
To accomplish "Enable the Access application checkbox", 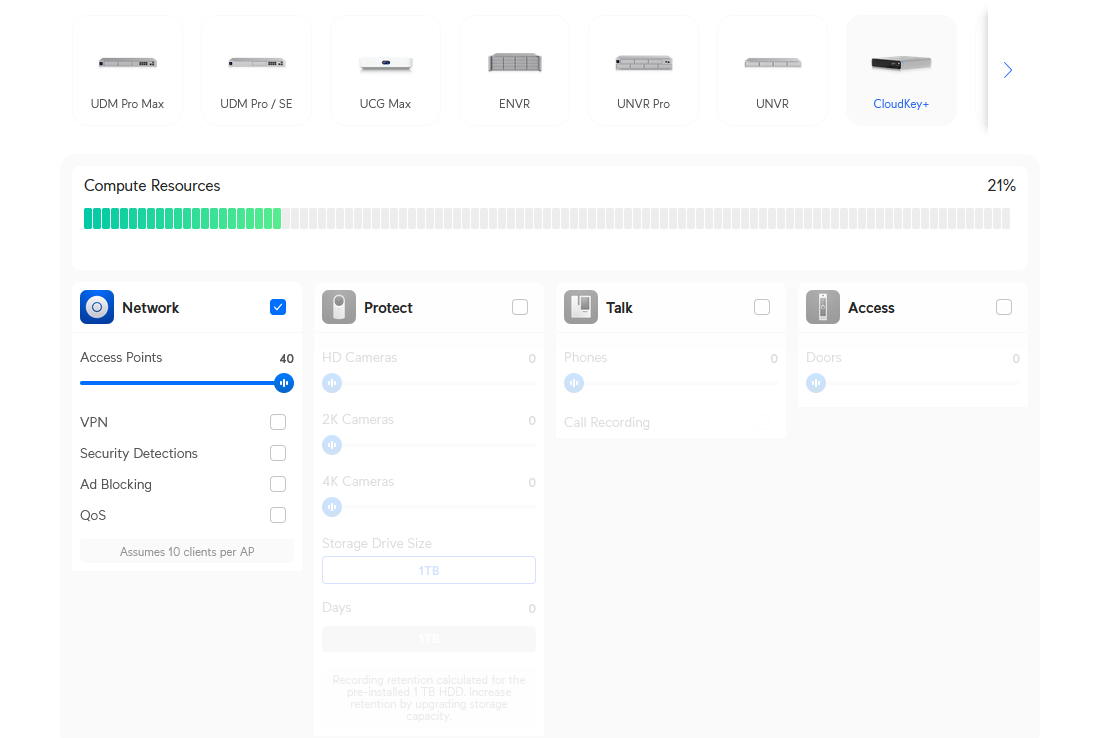I will tap(1004, 307).
